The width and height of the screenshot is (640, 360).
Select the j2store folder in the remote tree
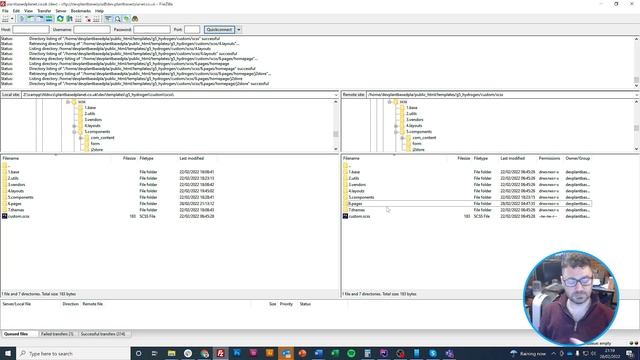(418, 150)
